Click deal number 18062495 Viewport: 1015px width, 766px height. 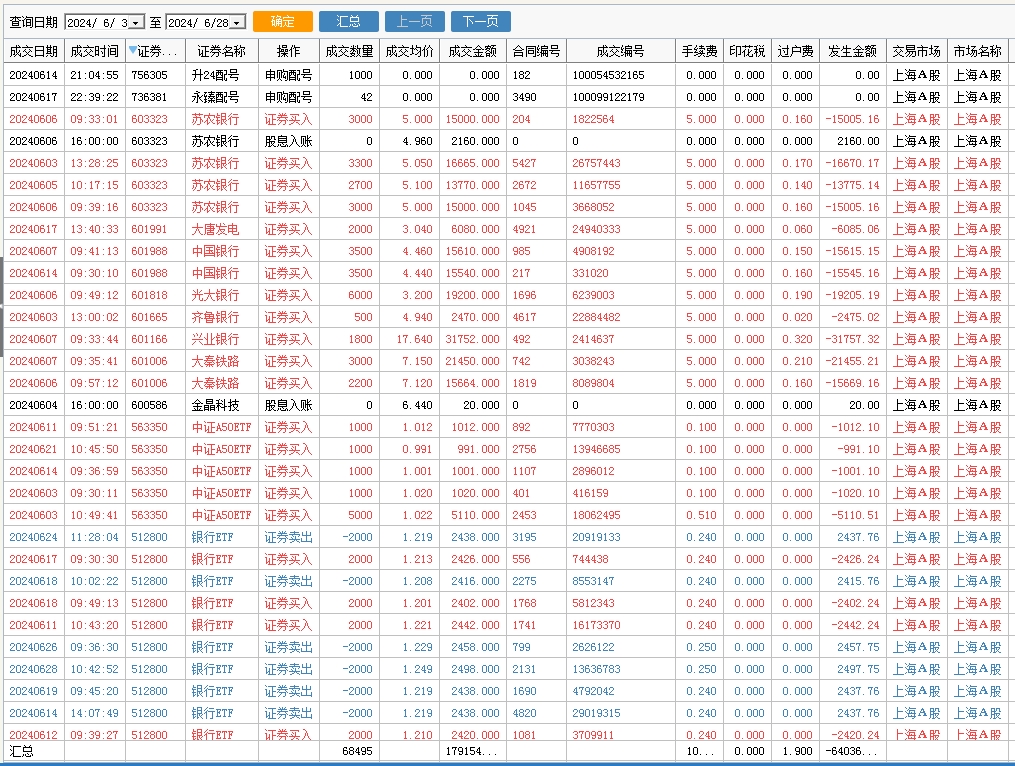pyautogui.click(x=596, y=515)
